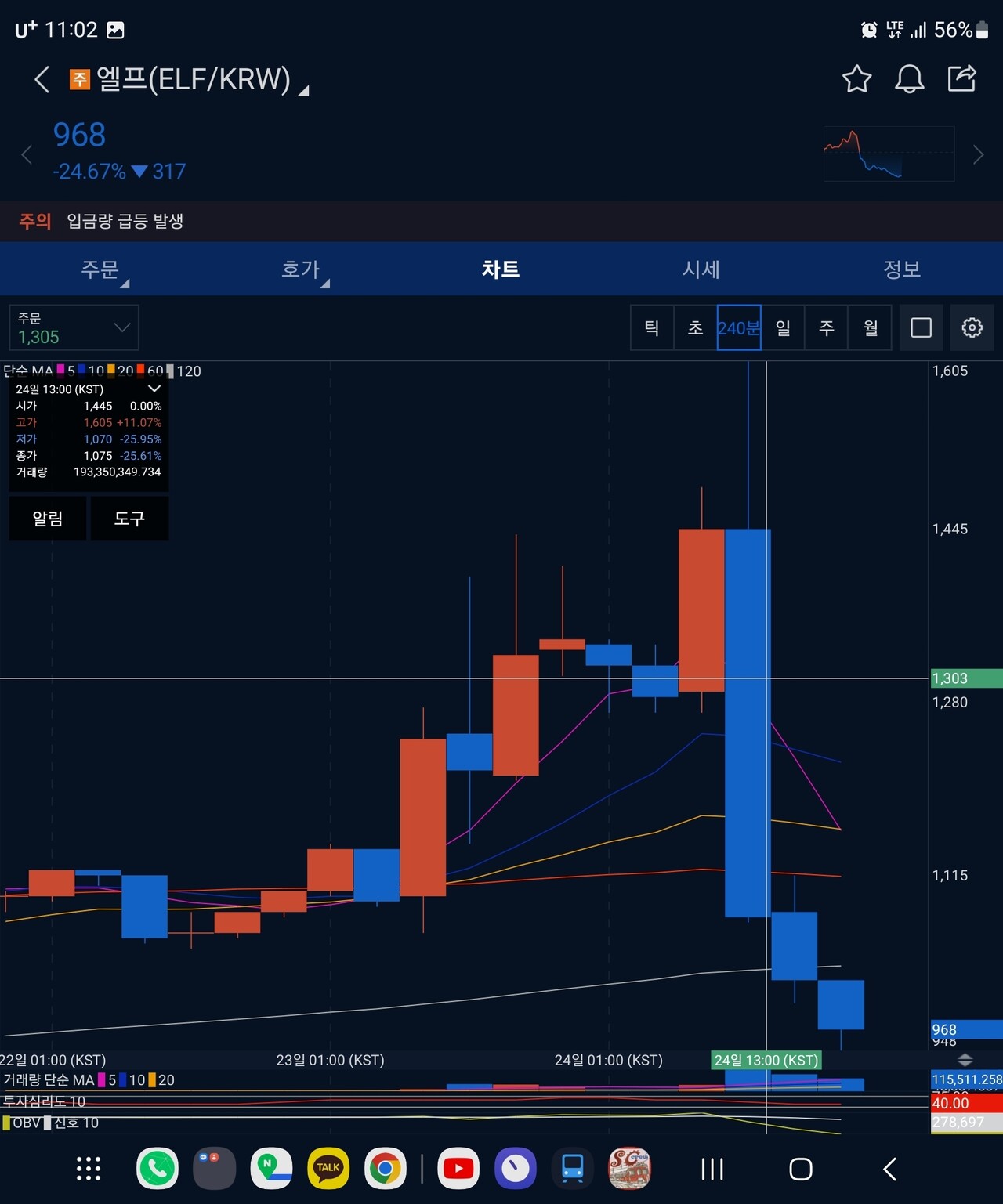The height and width of the screenshot is (1204, 1003).
Task: Open price alerts via bell icon
Action: pyautogui.click(x=909, y=79)
